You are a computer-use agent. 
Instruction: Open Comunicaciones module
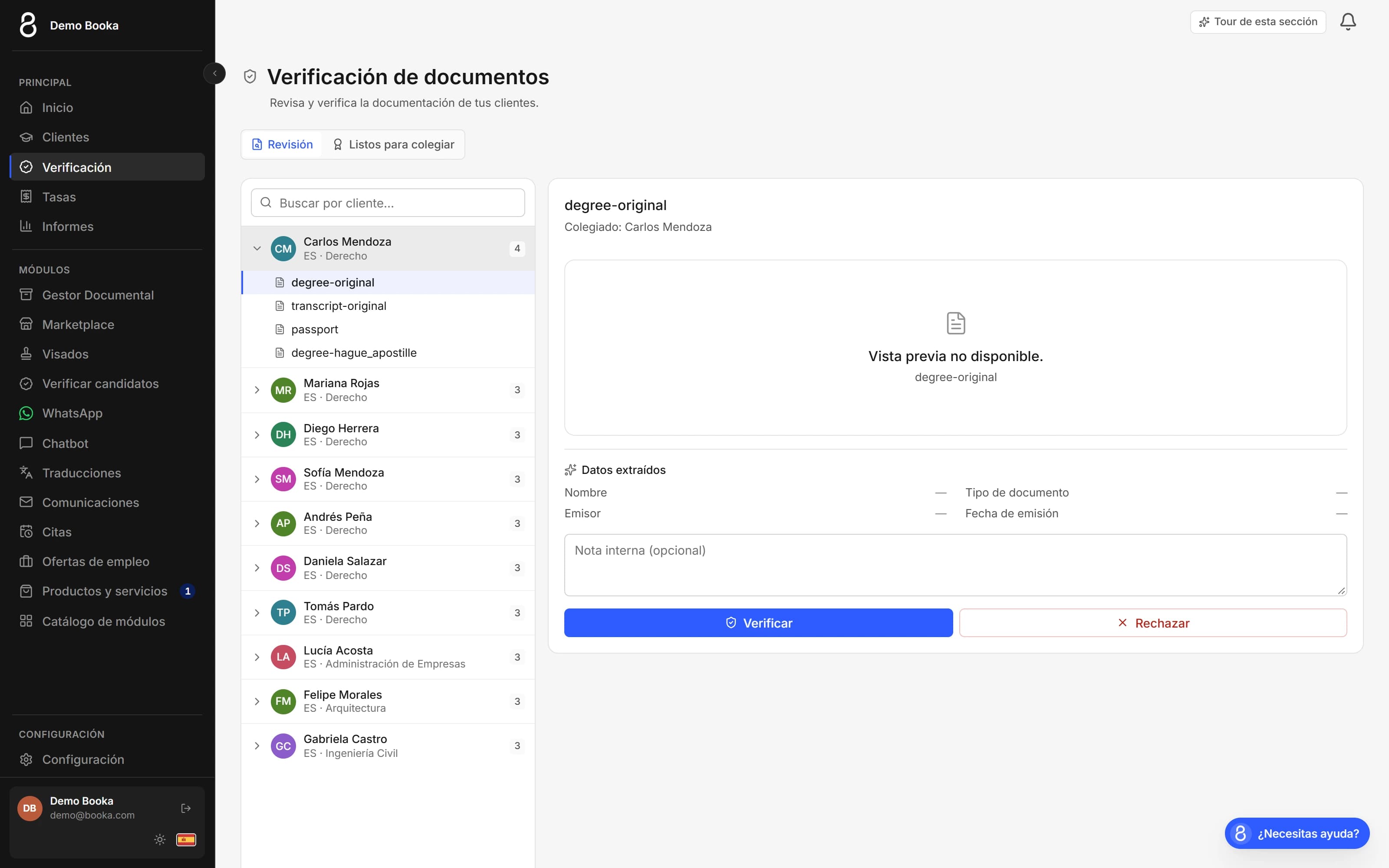pos(107,502)
